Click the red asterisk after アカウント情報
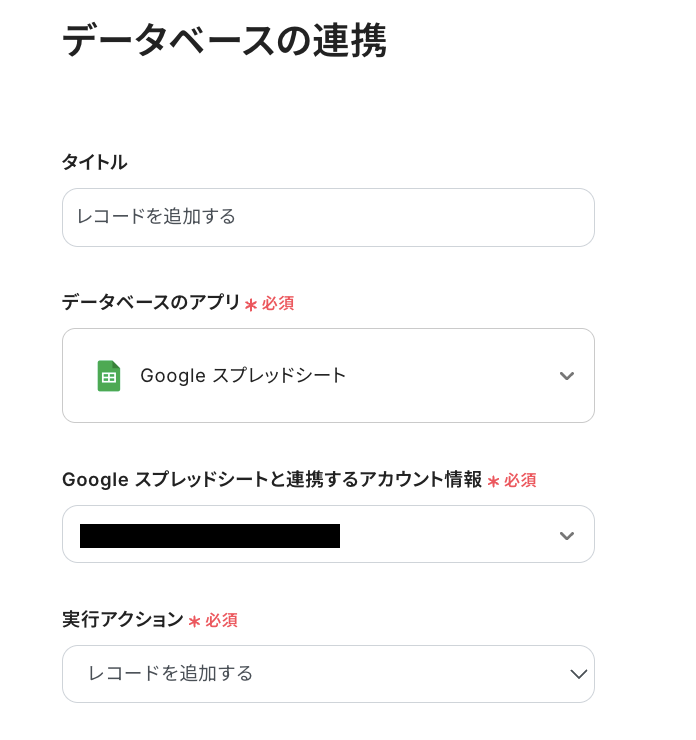The image size is (696, 740). [493, 482]
